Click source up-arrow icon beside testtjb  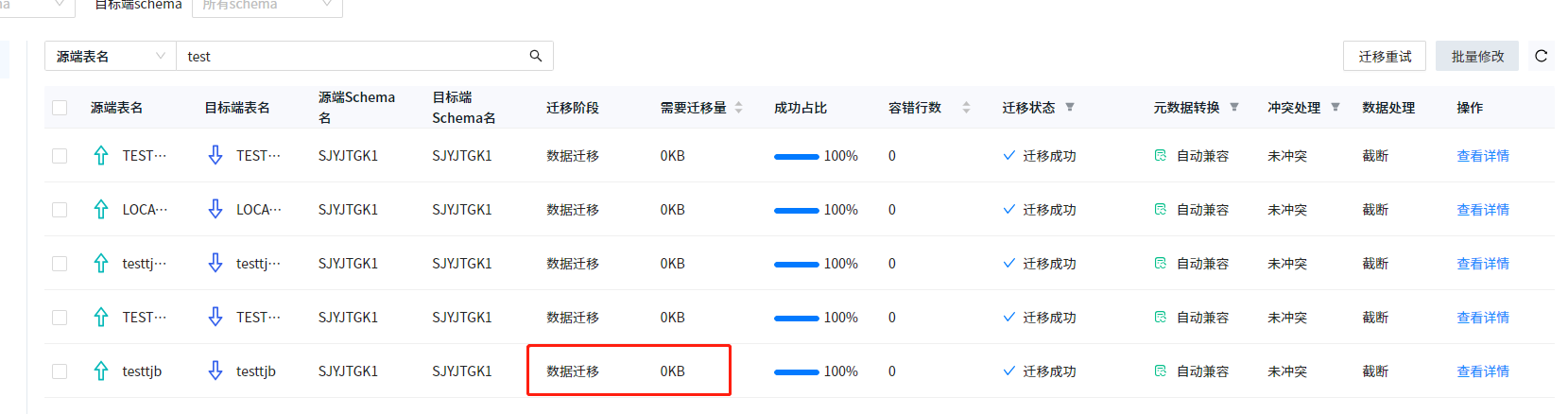coord(101,371)
